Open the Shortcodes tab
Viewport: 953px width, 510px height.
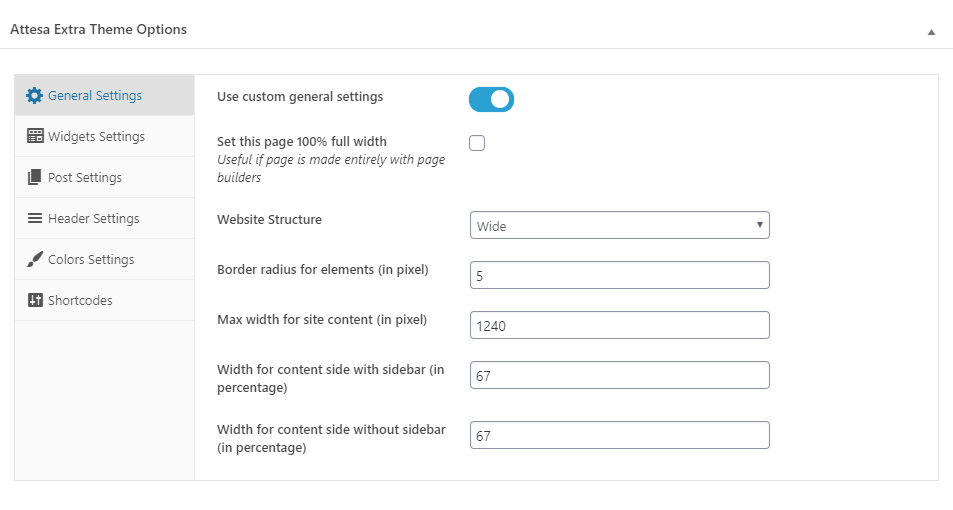pyautogui.click(x=80, y=300)
